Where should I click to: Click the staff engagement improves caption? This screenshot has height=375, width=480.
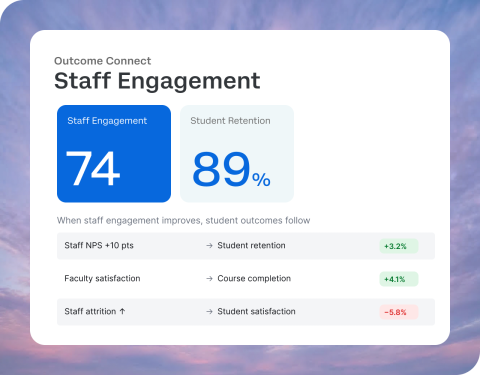tap(184, 221)
